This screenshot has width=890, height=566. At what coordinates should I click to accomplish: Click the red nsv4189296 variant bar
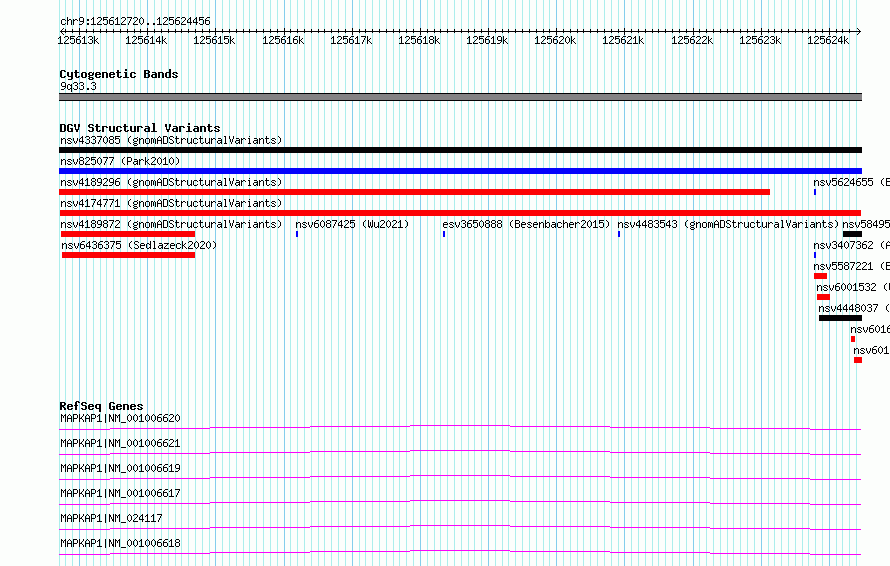tap(414, 192)
